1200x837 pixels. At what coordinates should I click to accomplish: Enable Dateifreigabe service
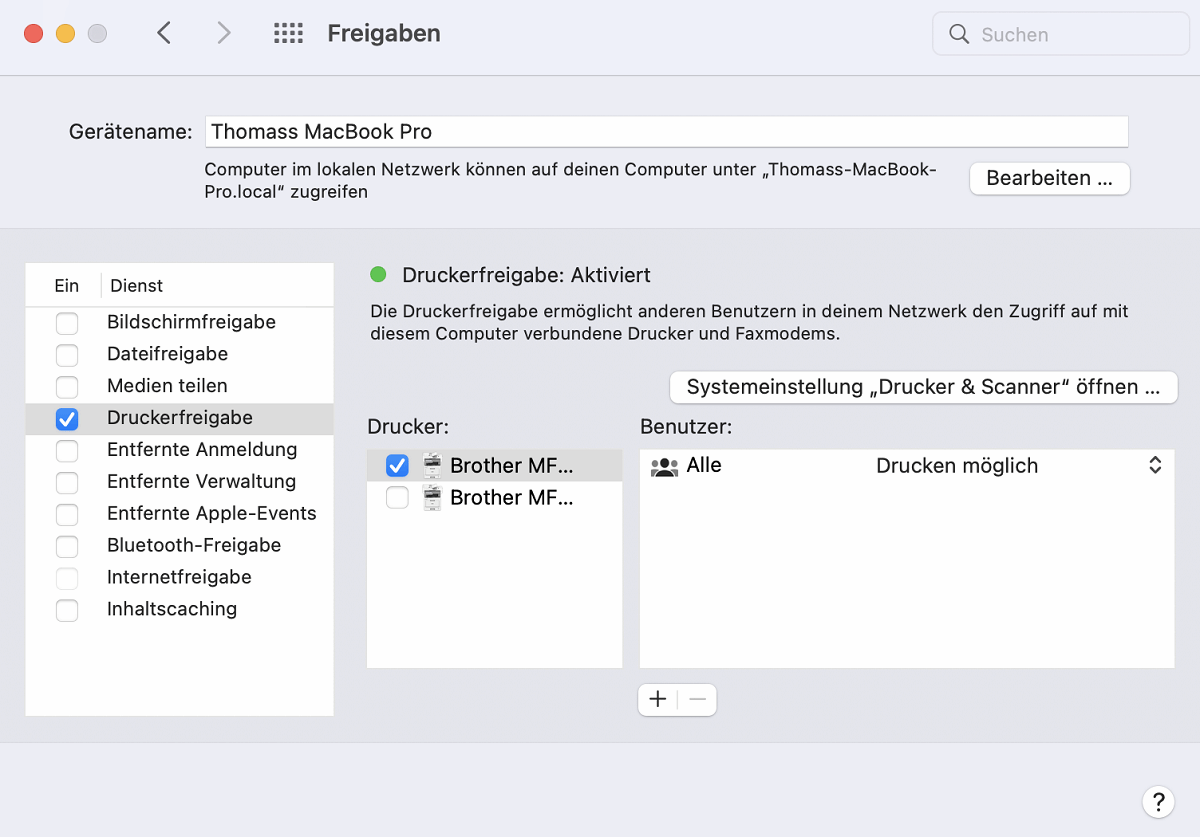(x=66, y=355)
